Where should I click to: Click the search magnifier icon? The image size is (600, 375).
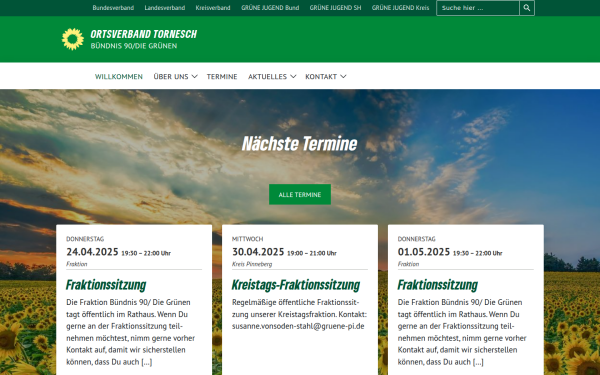pyautogui.click(x=527, y=8)
